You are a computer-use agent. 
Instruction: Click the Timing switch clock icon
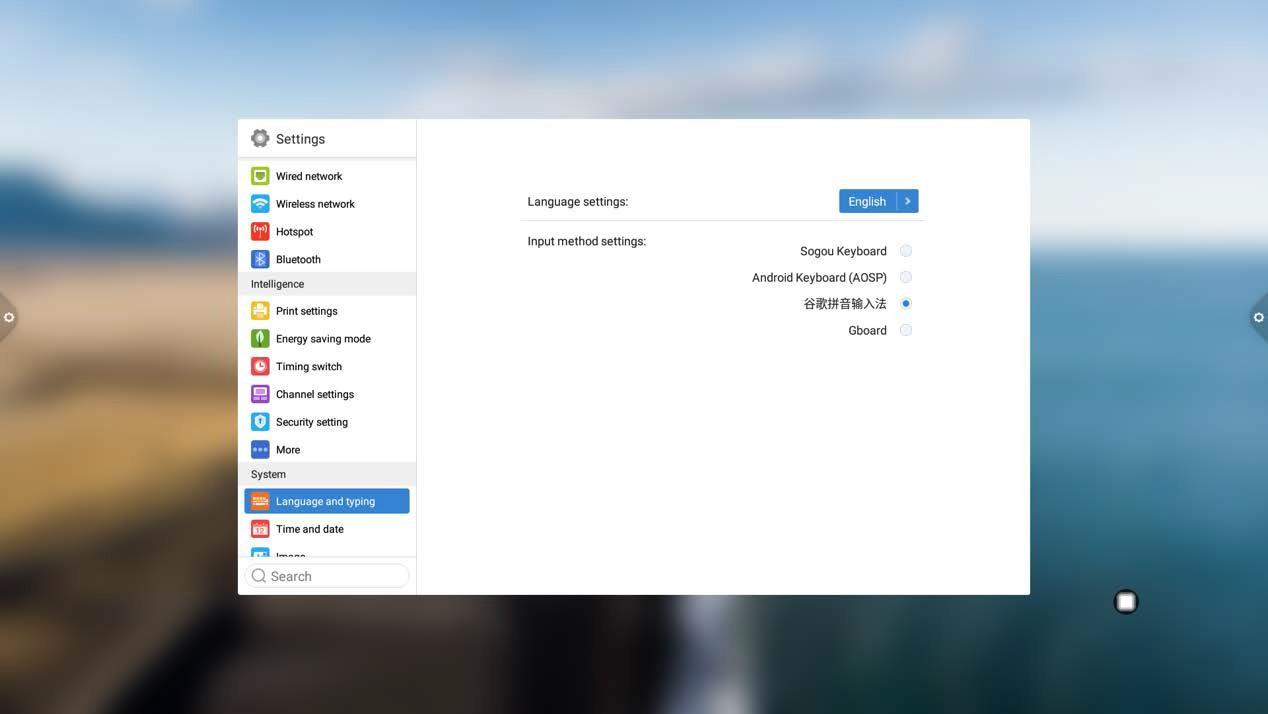(260, 367)
